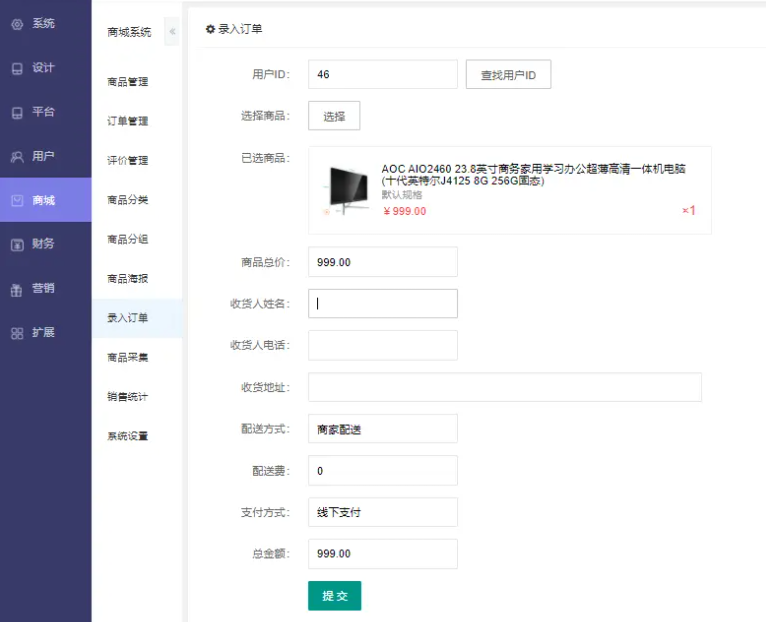Click the 查找用户ID button
The height and width of the screenshot is (622, 766).
(509, 74)
